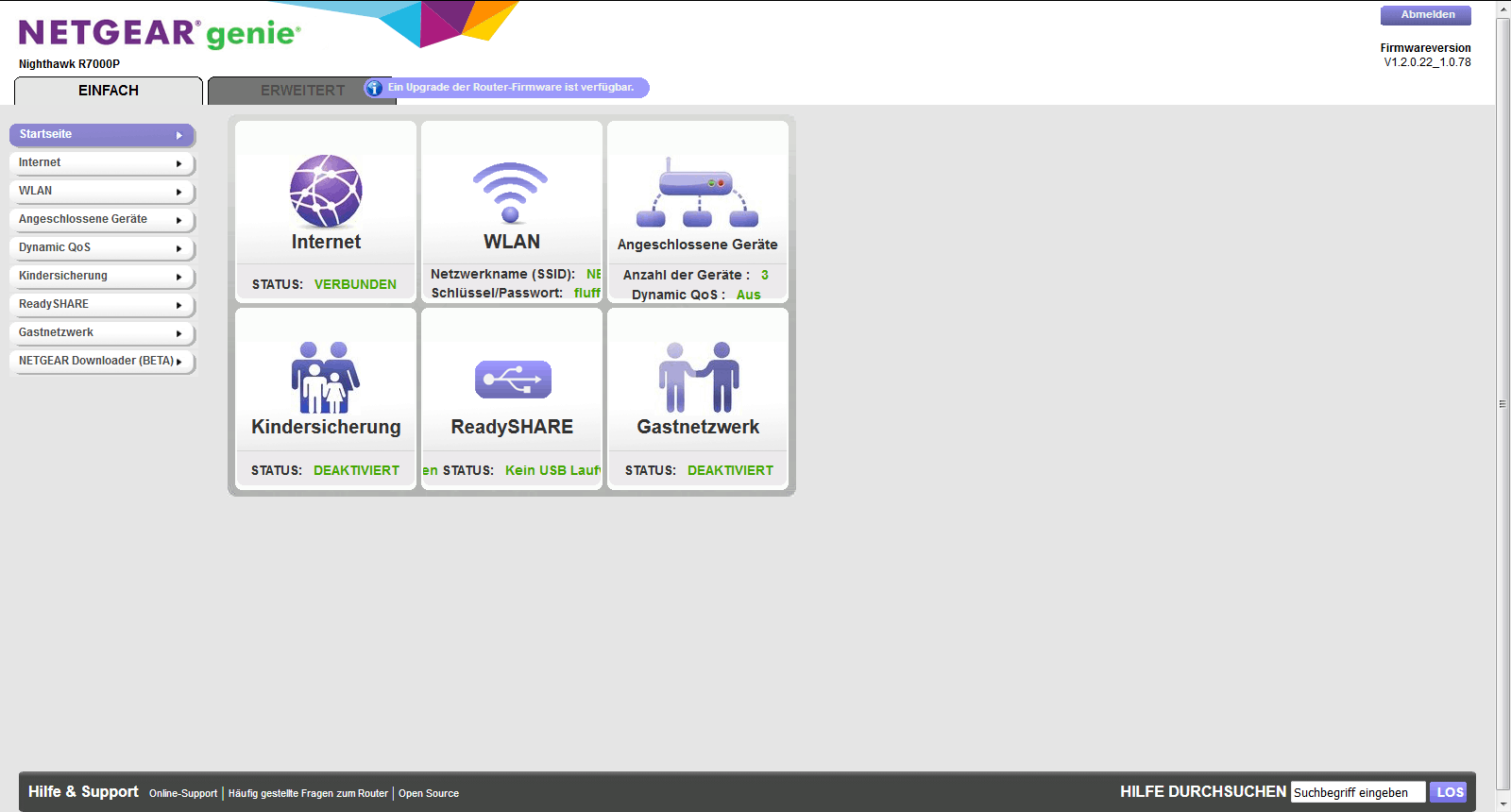Click the Hilfe & Support heading
1511x812 pixels.
(83, 791)
